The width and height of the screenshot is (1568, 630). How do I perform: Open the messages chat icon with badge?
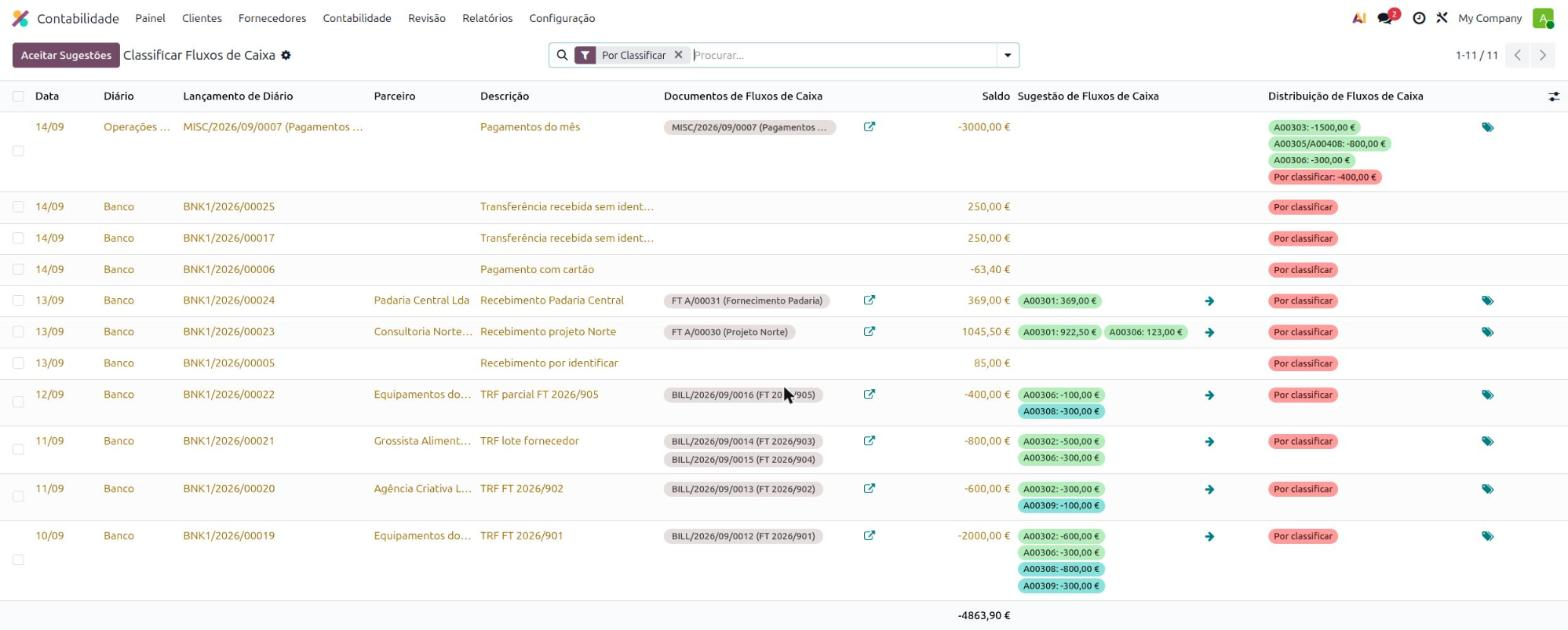point(1386,18)
